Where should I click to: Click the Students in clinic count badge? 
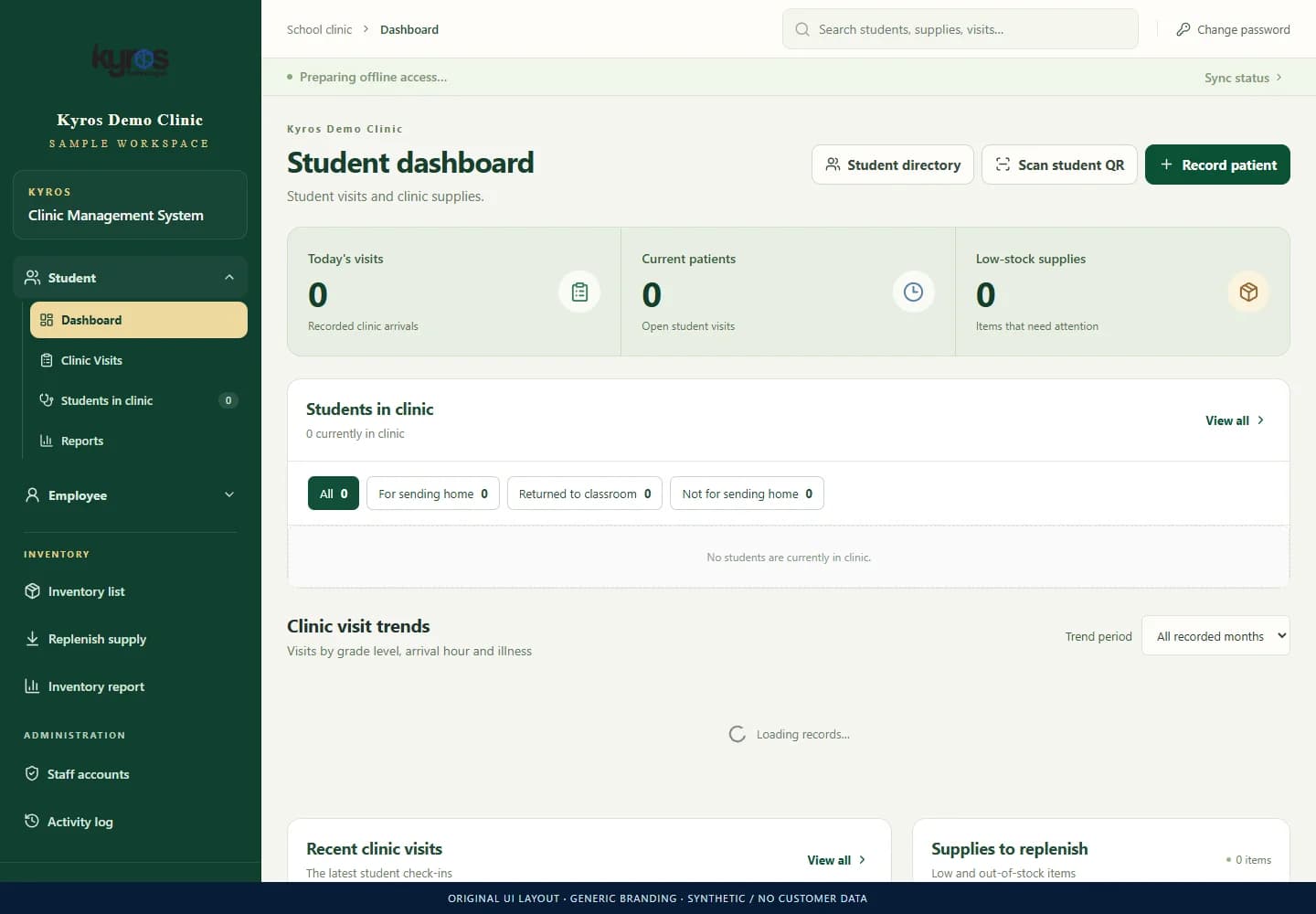(228, 400)
